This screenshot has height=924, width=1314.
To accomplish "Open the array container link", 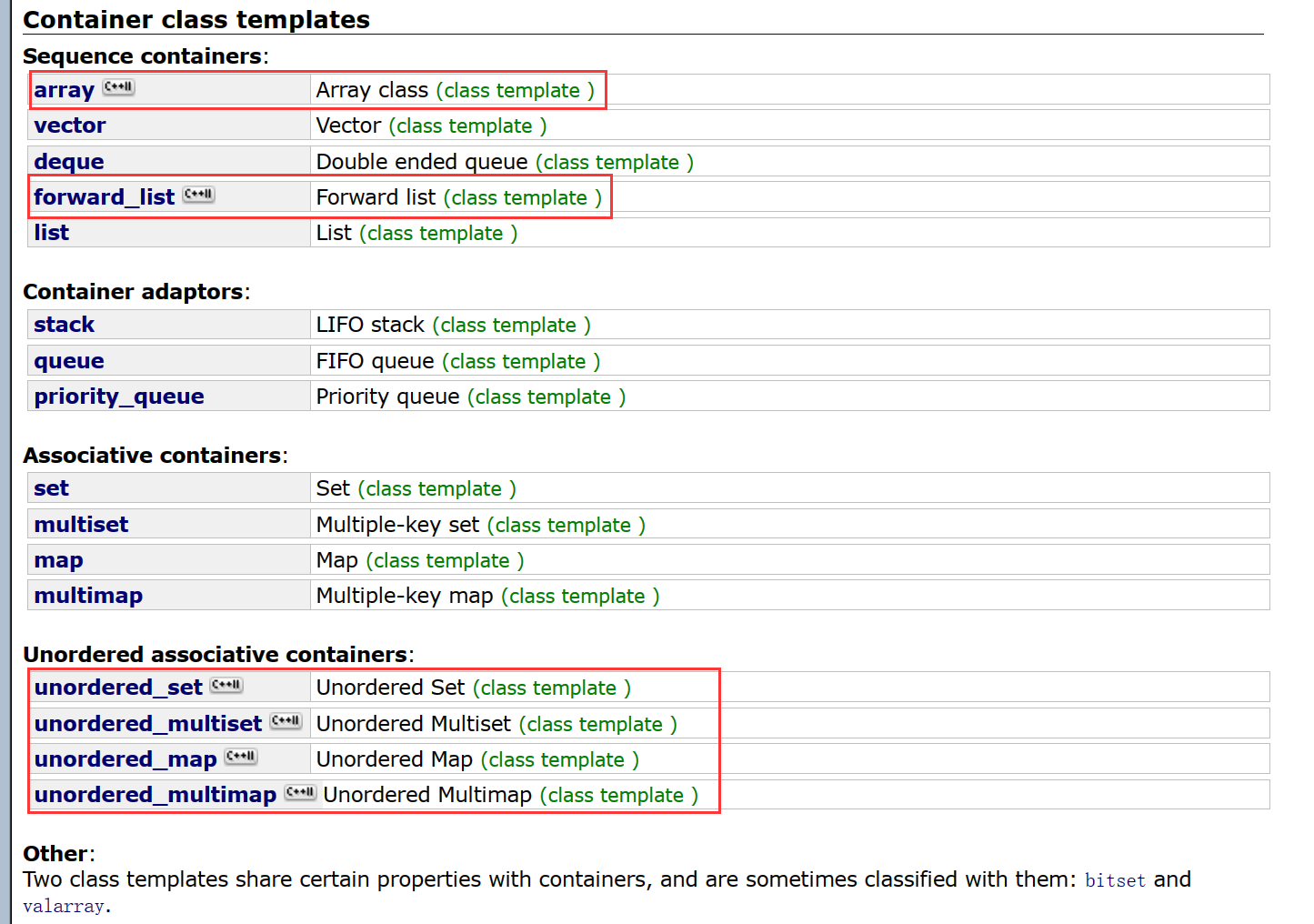I will pyautogui.click(x=65, y=90).
